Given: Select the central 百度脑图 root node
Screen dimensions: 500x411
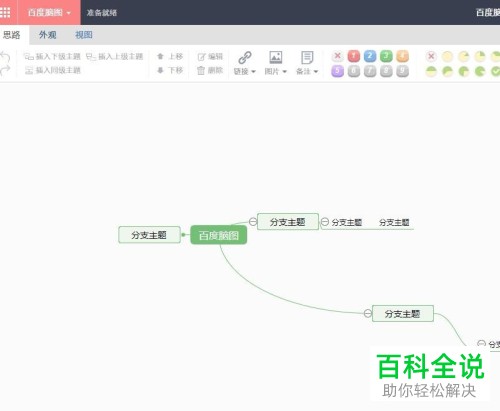Looking at the screenshot, I should pos(219,235).
